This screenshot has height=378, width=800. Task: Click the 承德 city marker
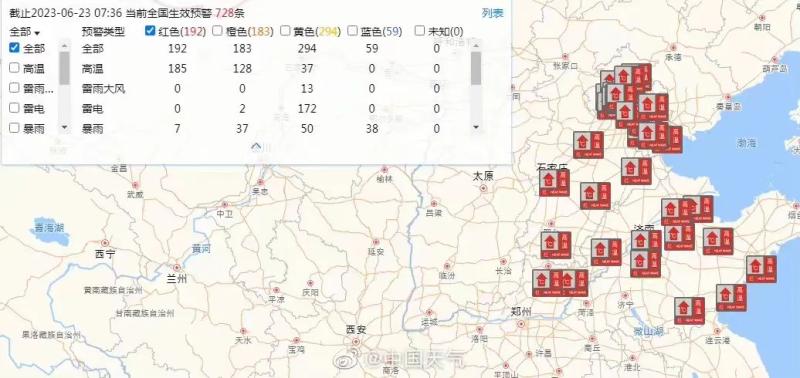pyautogui.click(x=674, y=48)
